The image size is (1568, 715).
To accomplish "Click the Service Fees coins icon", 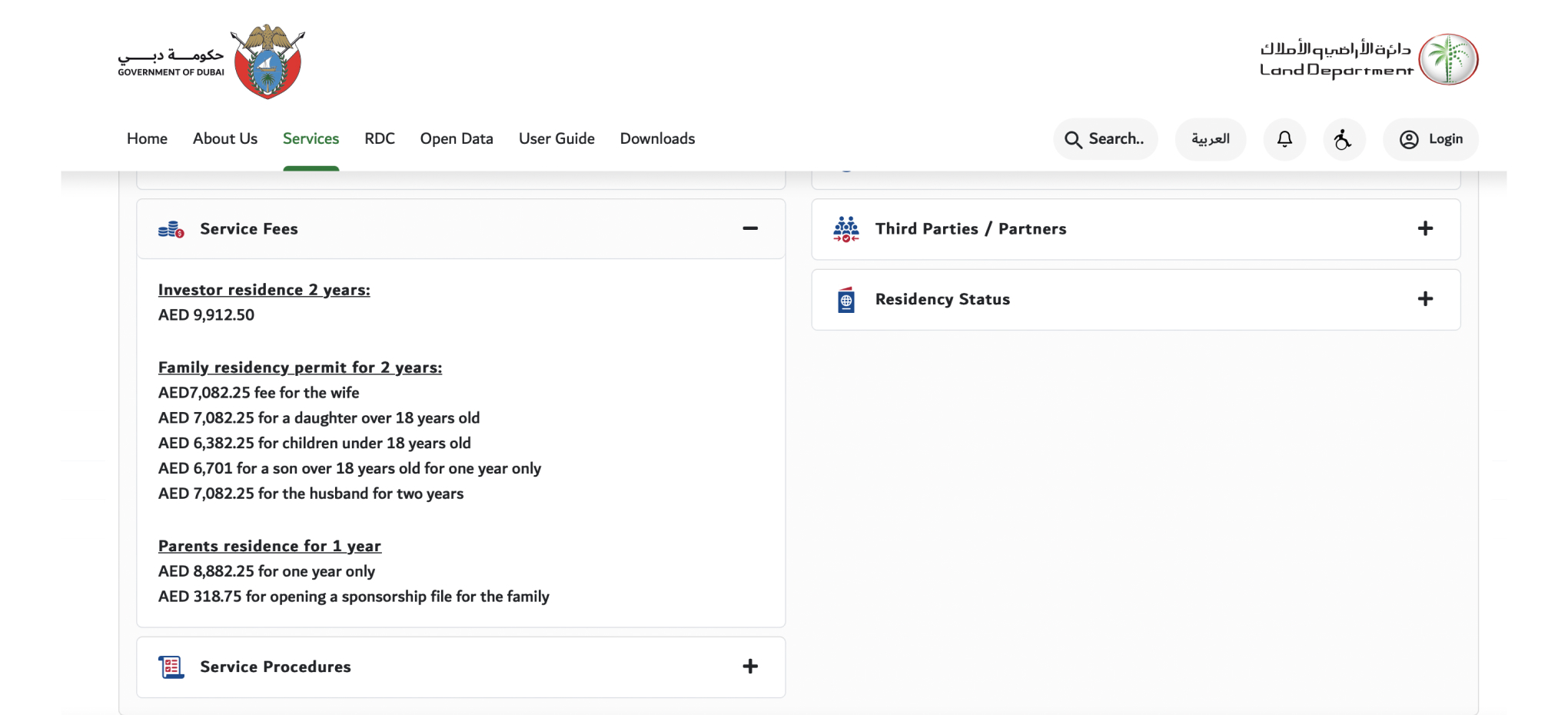I will [x=171, y=229].
